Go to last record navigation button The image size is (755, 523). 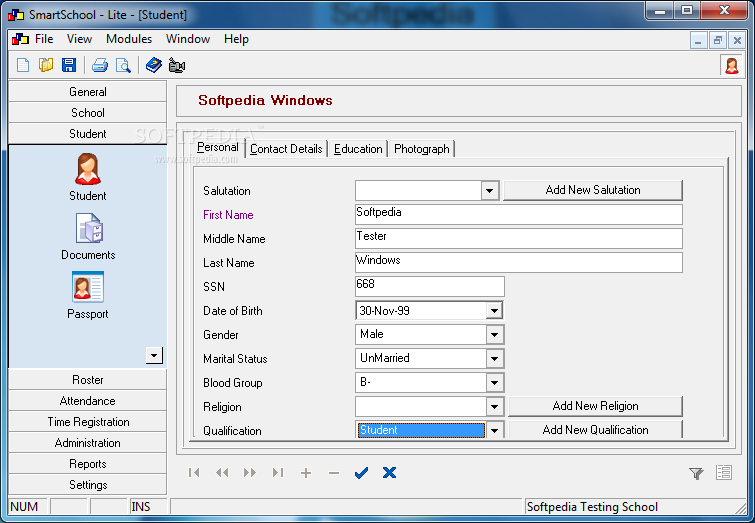(x=278, y=472)
